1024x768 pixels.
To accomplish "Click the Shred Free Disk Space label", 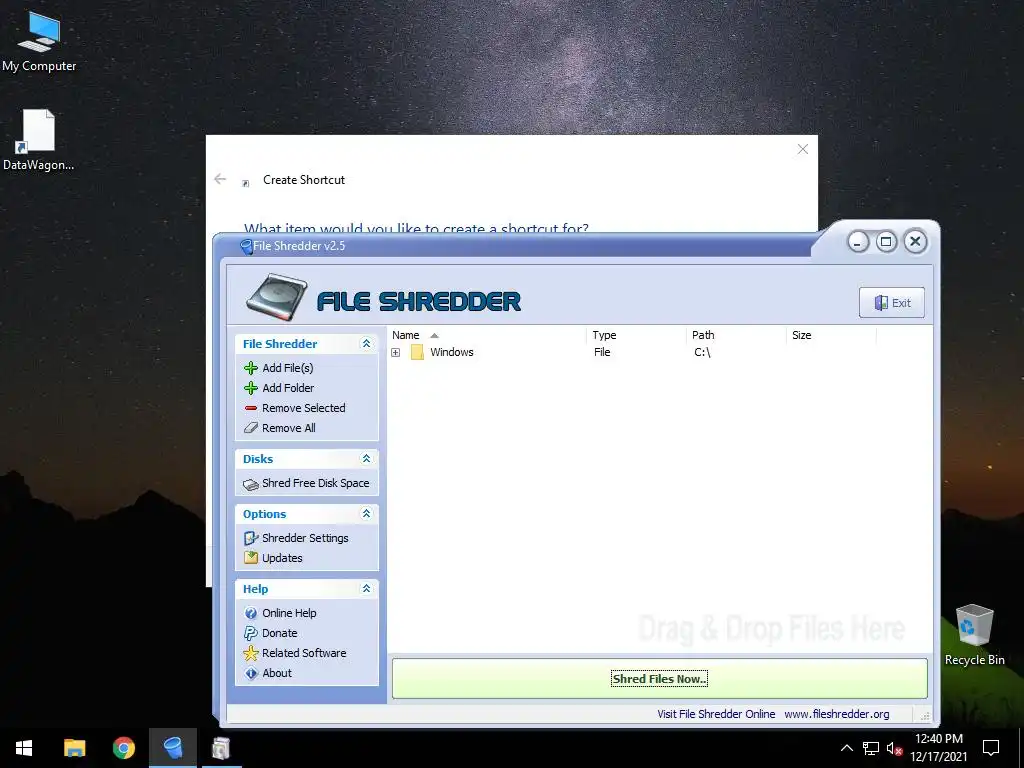I will click(315, 483).
